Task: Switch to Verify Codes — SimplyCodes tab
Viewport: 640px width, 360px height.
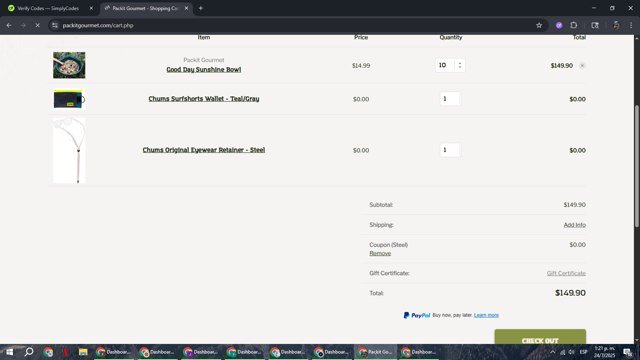Action: click(49, 8)
